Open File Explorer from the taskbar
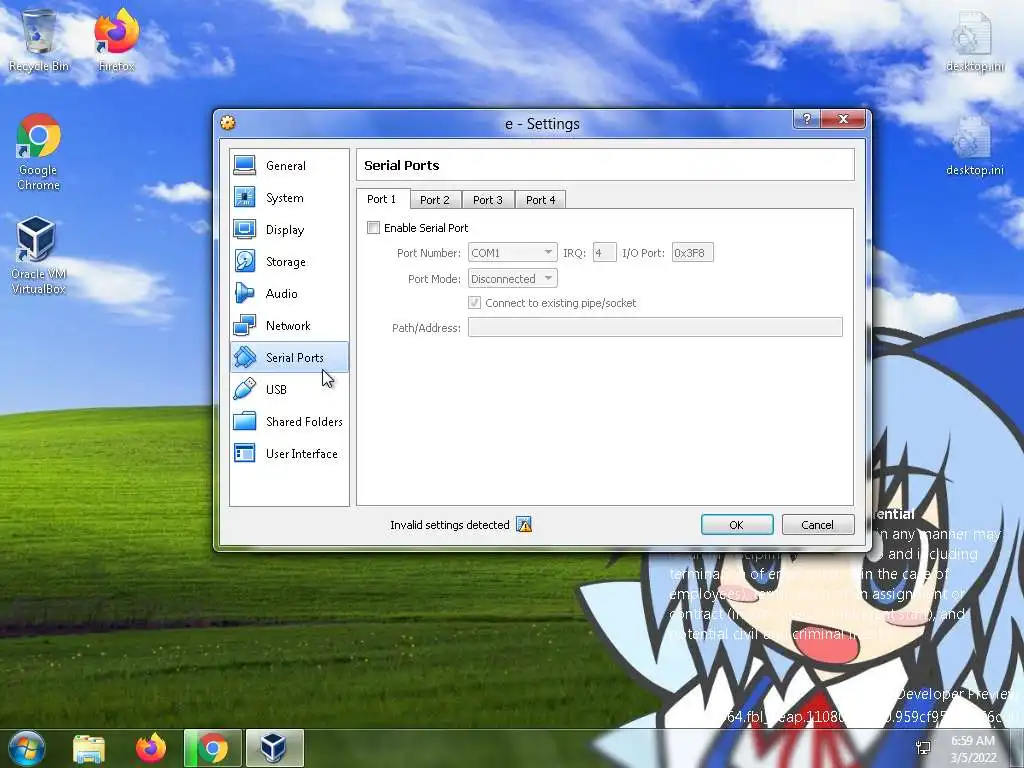The height and width of the screenshot is (768, 1024). pyautogui.click(x=89, y=748)
